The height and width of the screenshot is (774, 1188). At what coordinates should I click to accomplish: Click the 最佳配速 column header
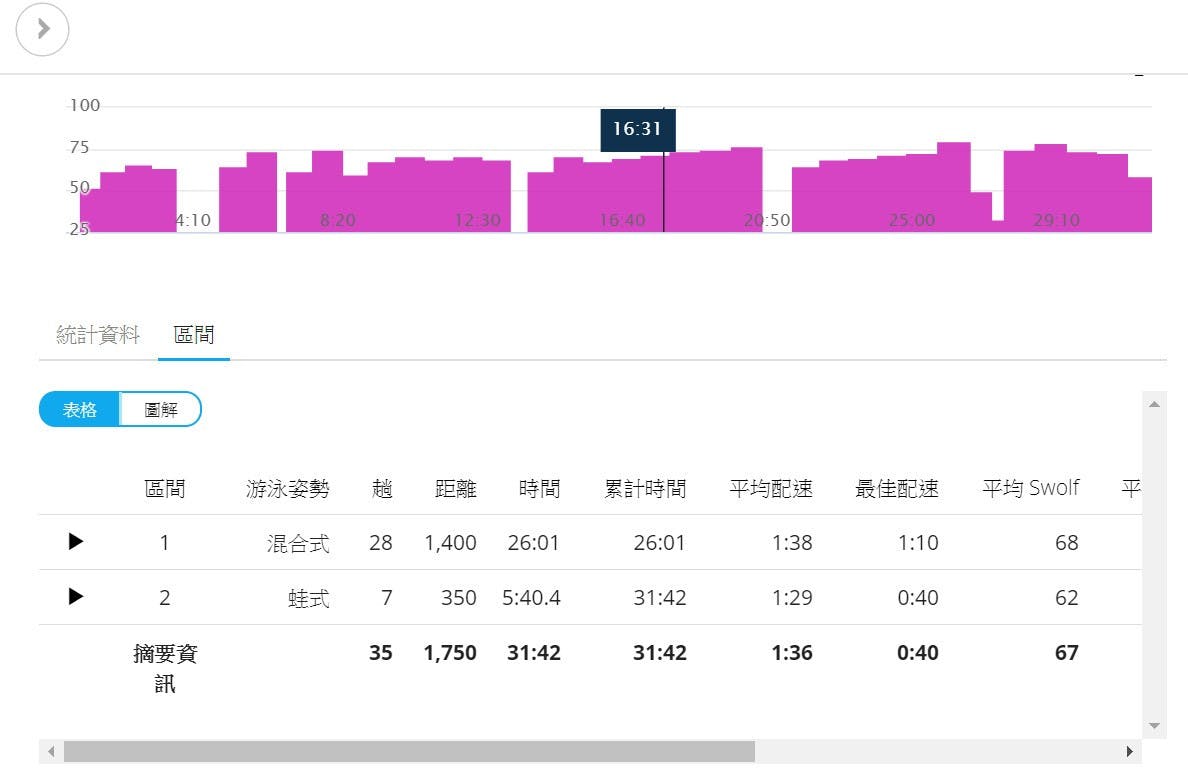896,489
